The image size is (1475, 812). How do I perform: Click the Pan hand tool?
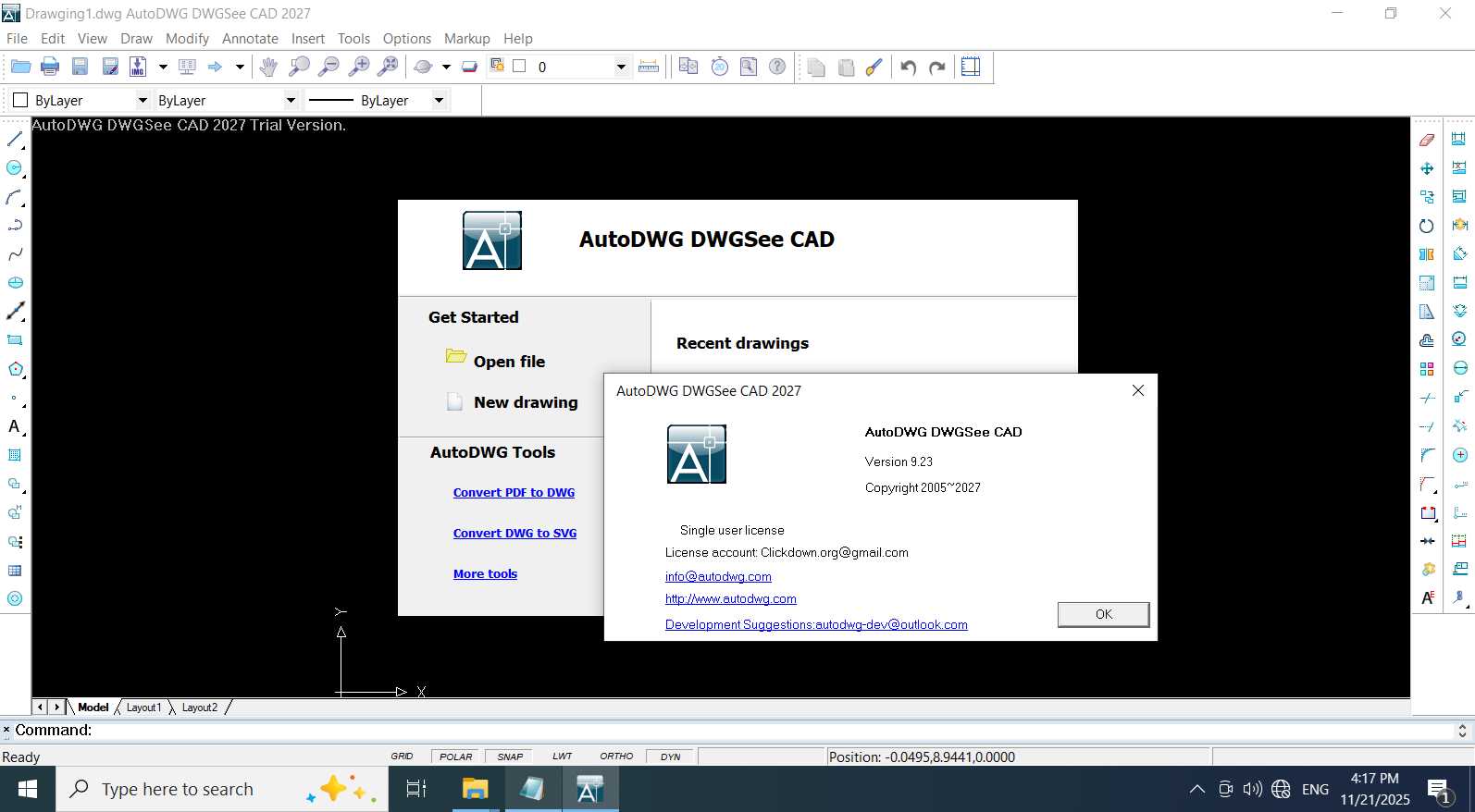pyautogui.click(x=268, y=67)
